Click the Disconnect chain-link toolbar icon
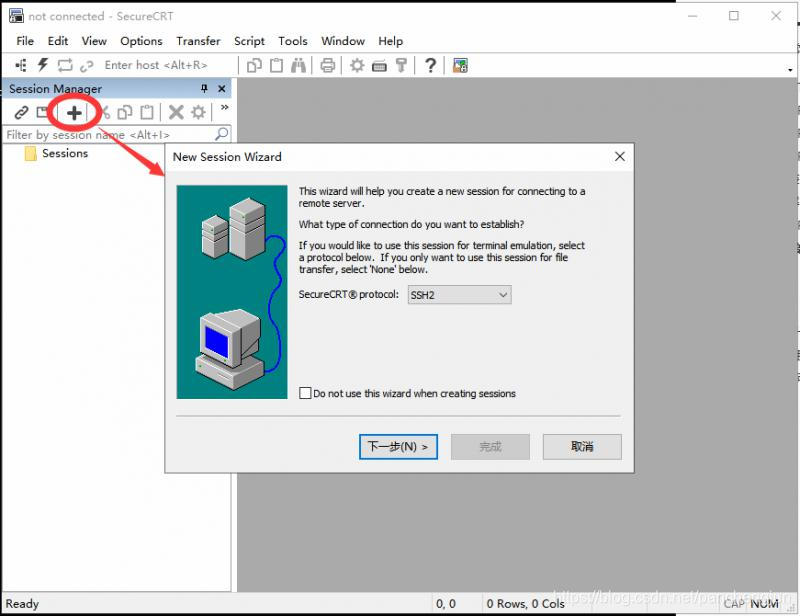Screen dimensions: 800x616 [x=87, y=66]
